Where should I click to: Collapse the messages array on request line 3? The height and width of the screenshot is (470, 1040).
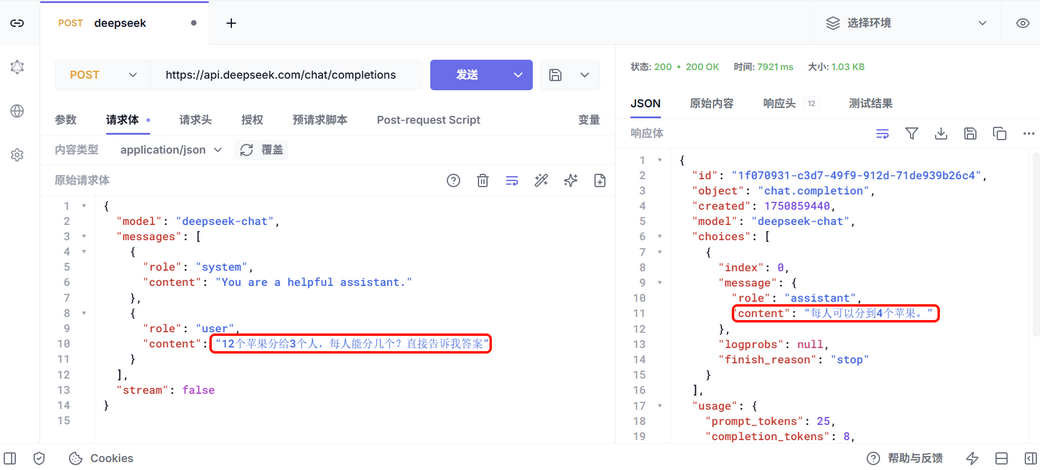click(x=84, y=237)
